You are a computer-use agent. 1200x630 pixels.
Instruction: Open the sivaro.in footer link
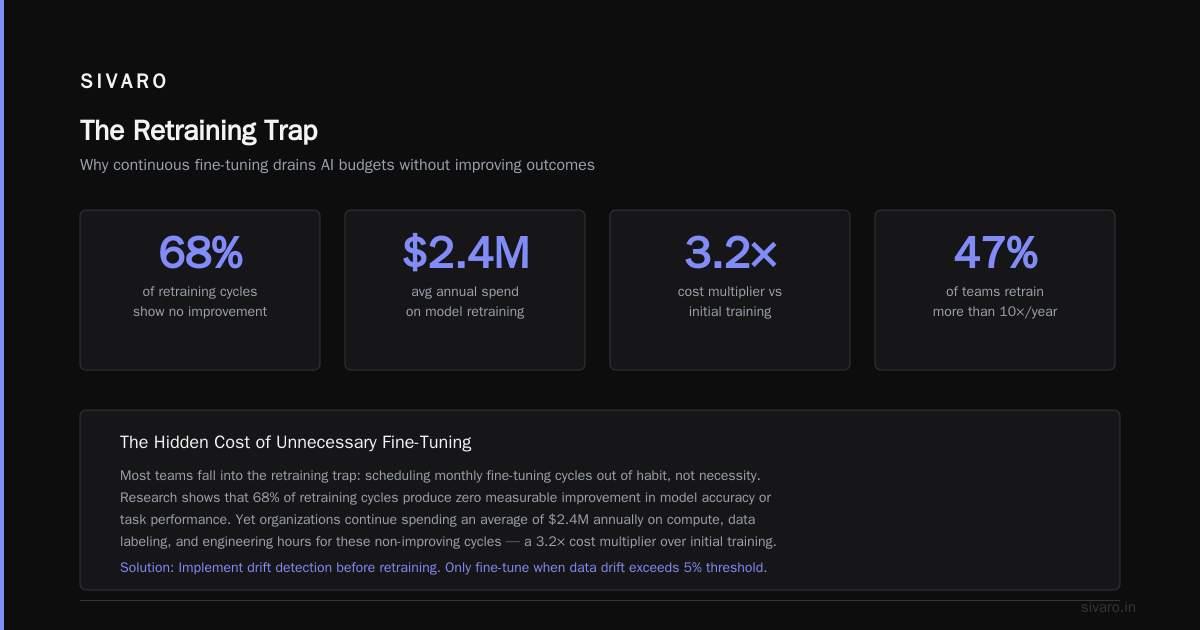pos(1108,607)
